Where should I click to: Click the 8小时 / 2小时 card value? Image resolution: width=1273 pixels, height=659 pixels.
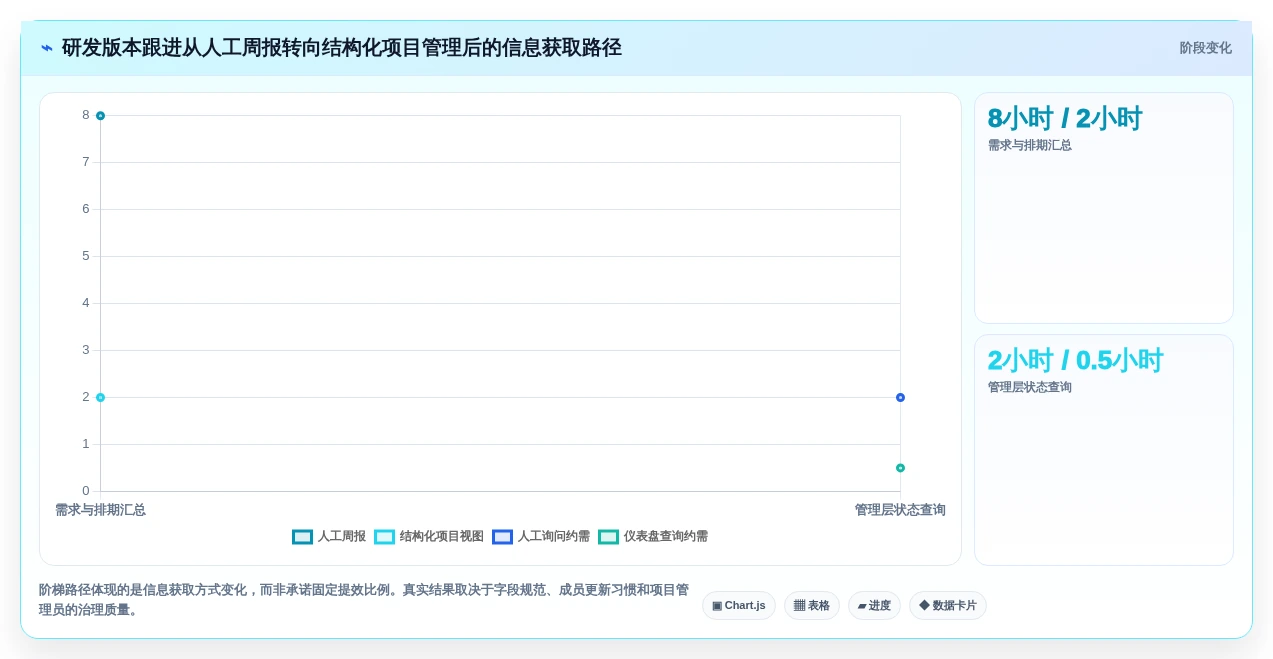point(1065,119)
